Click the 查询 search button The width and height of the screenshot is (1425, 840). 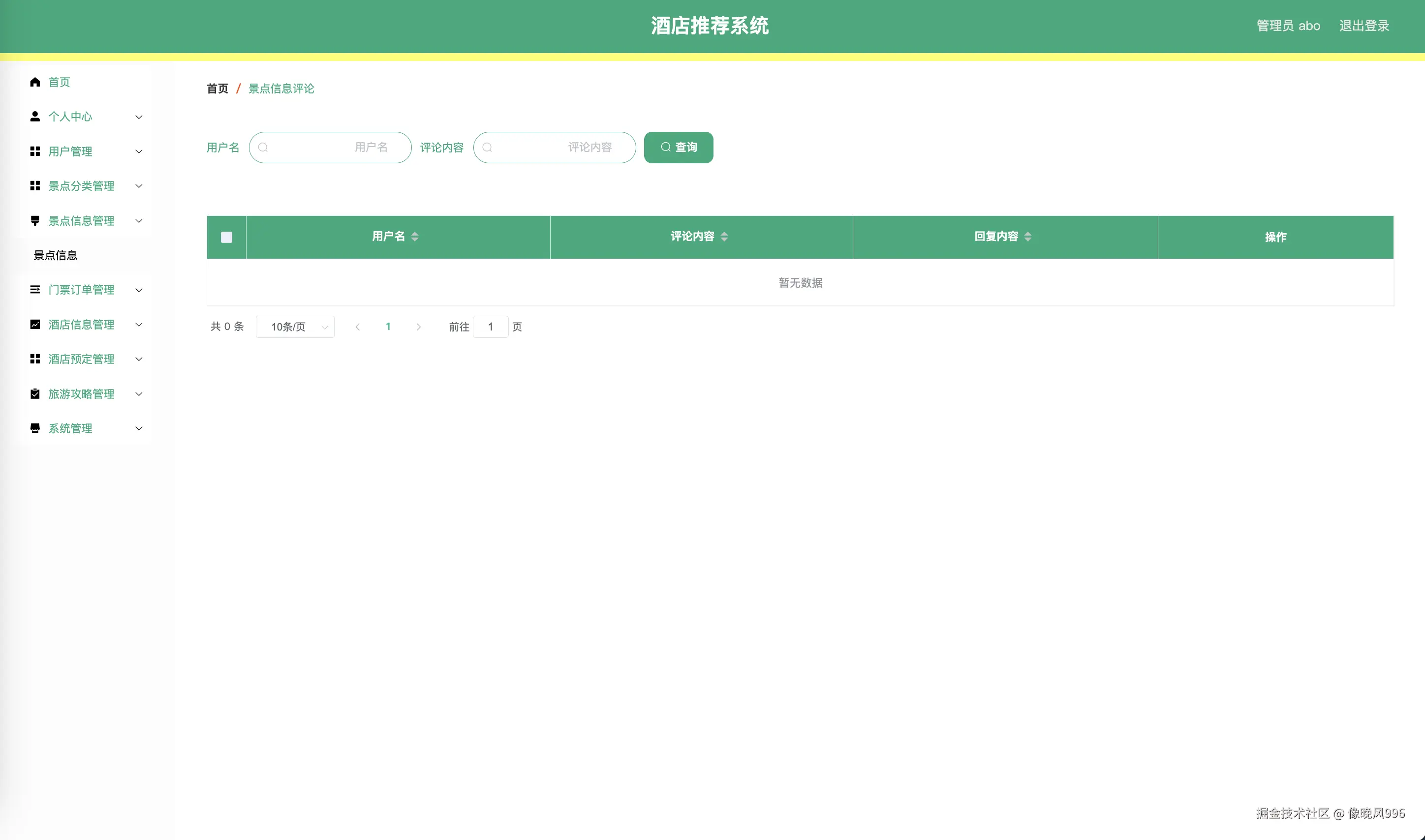pyautogui.click(x=678, y=147)
